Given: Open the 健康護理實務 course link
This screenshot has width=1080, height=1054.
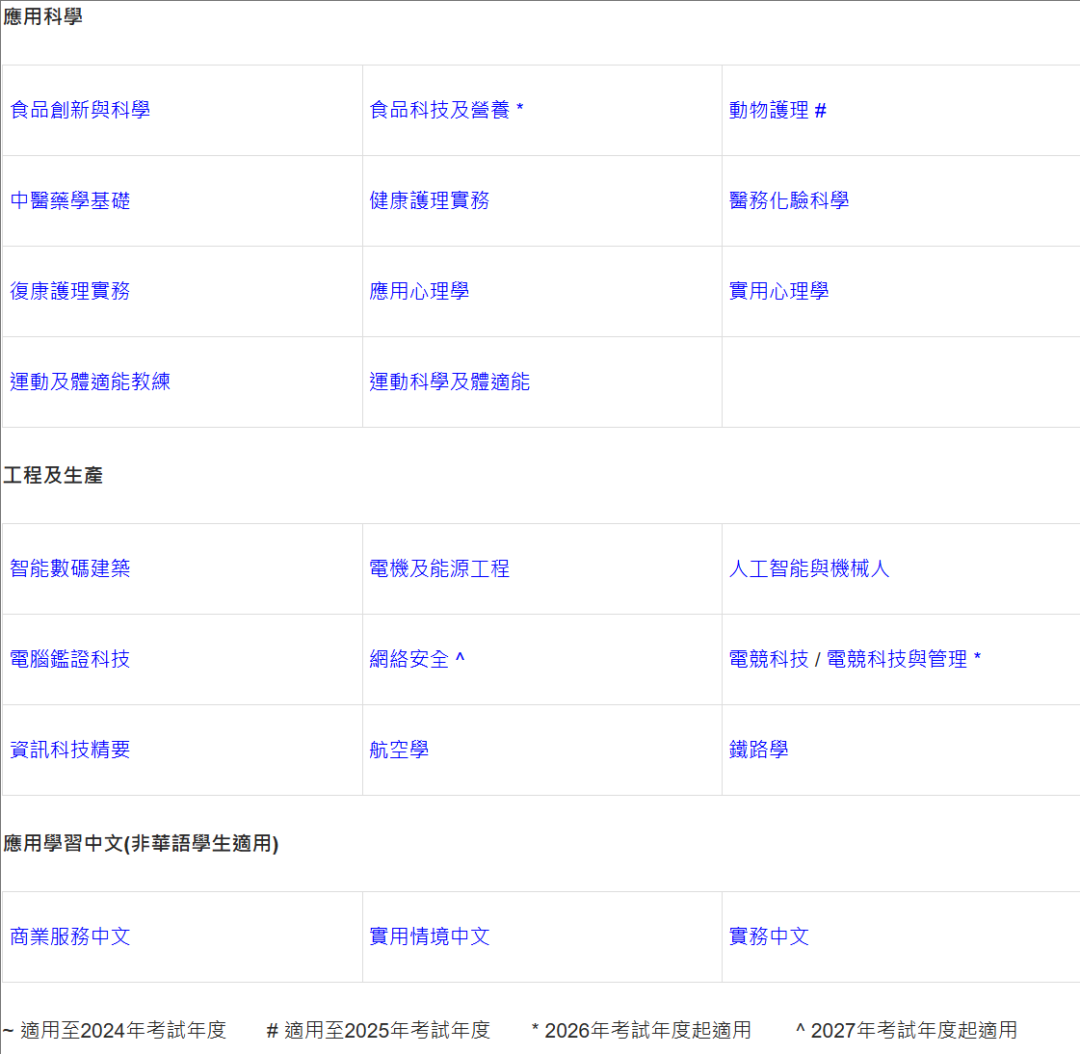Looking at the screenshot, I should point(429,200).
